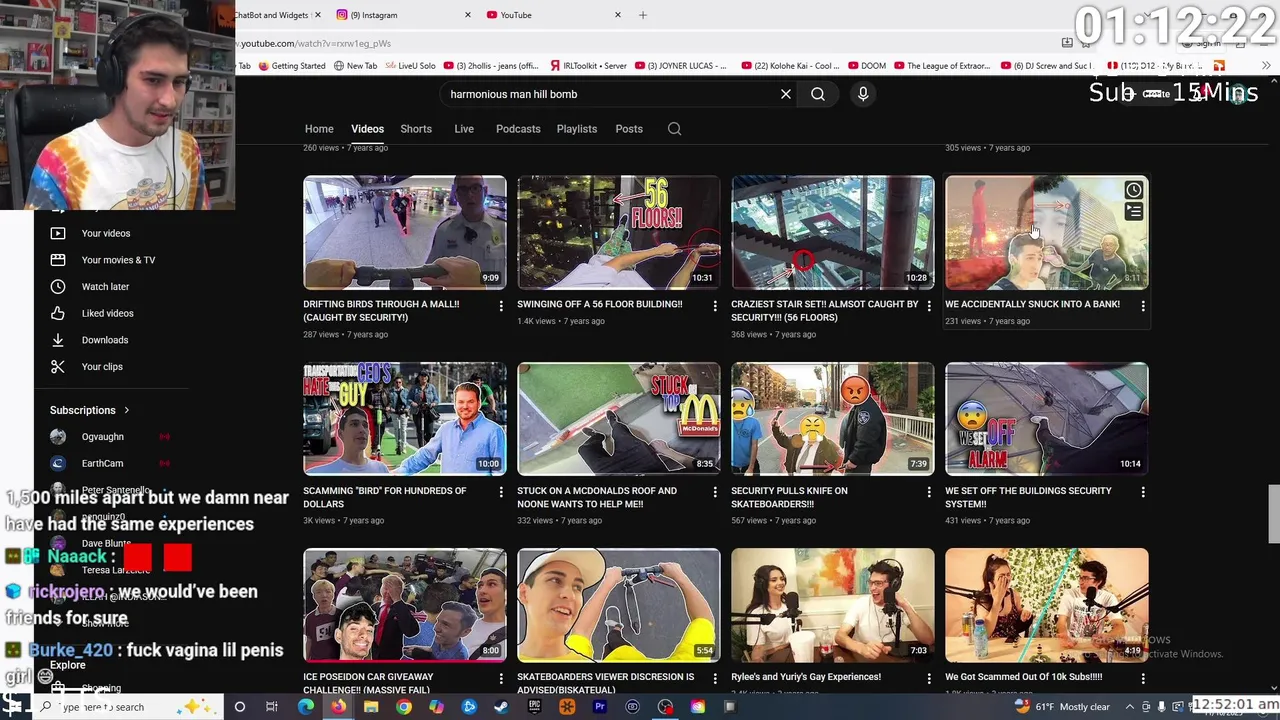
Task: Open options menu for Drifting Birds video
Action: (x=501, y=306)
